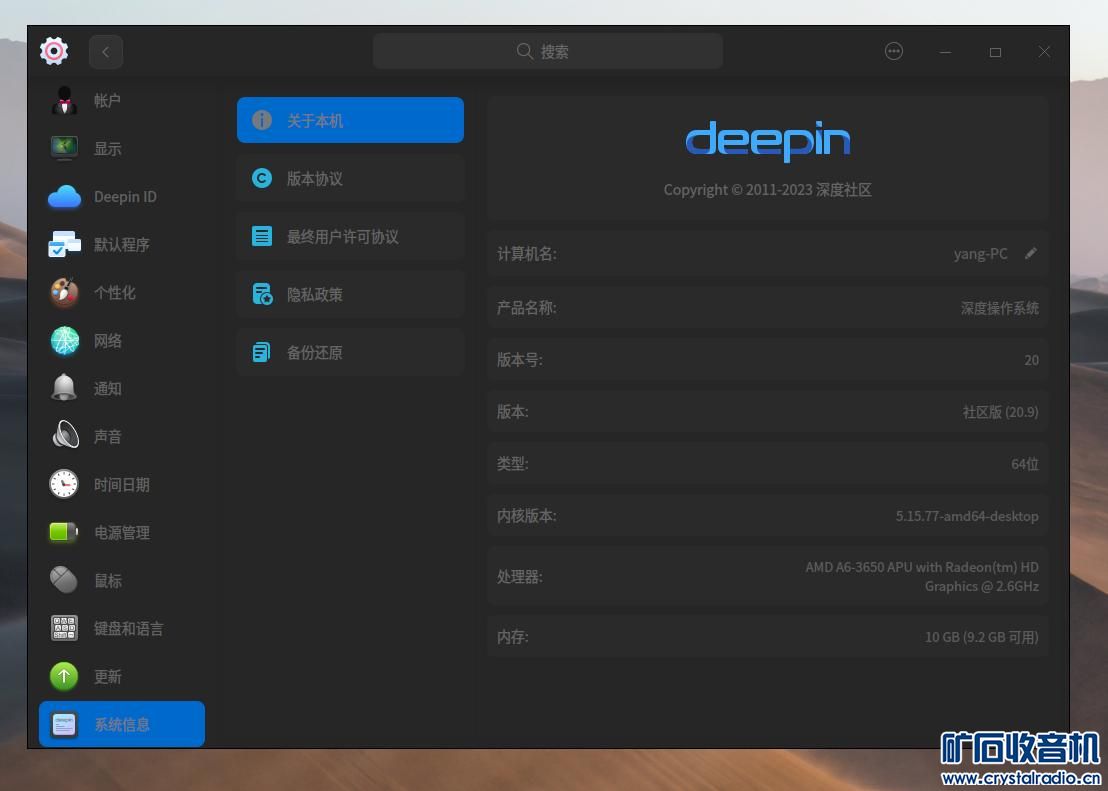1108x791 pixels.
Task: Click the 社区版 (20.9) edition value
Action: coord(1000,412)
